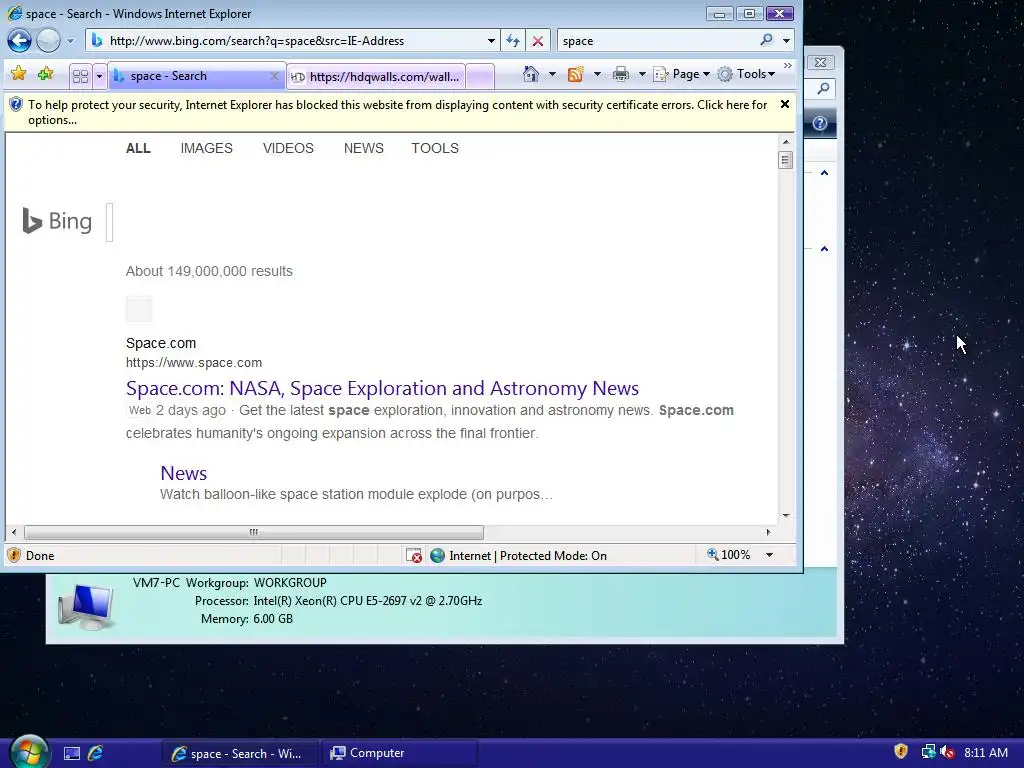The width and height of the screenshot is (1024, 768).
Task: Click the status bar shield icon
Action: pos(14,555)
